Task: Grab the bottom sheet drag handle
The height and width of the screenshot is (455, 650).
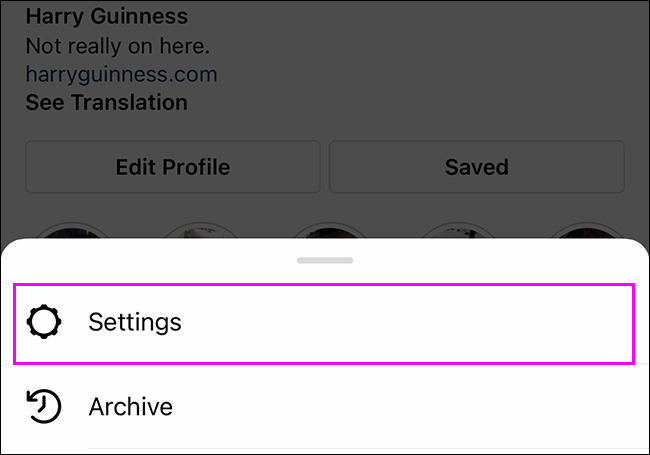Action: [325, 260]
